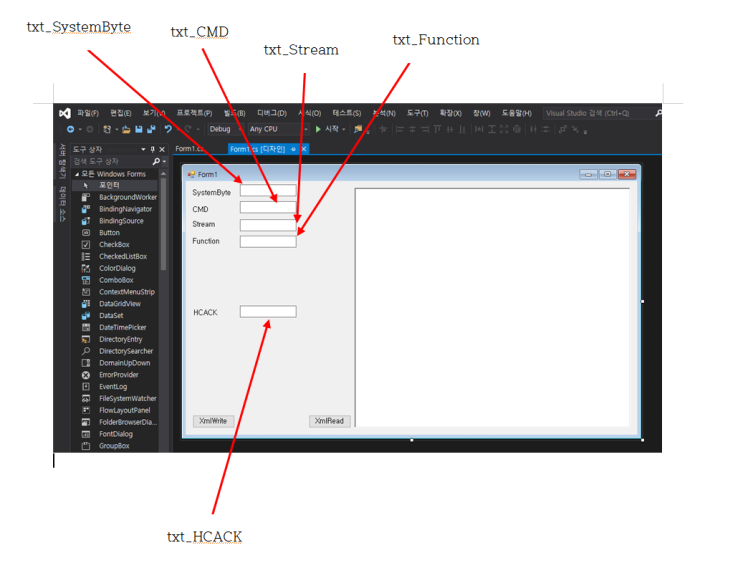Click the save file disk icon
This screenshot has width=743, height=563.
point(139,129)
